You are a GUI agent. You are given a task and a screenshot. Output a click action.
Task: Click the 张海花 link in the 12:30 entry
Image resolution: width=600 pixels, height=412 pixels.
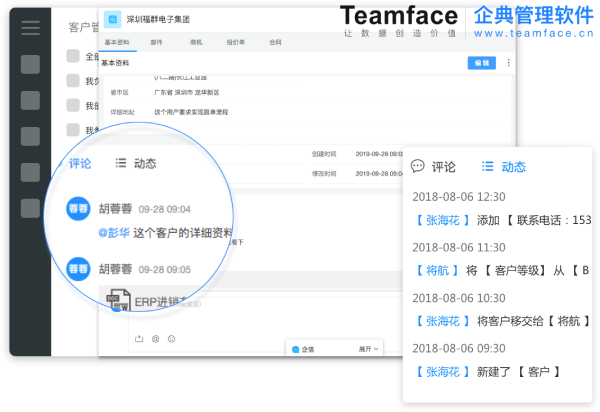pyautogui.click(x=442, y=220)
